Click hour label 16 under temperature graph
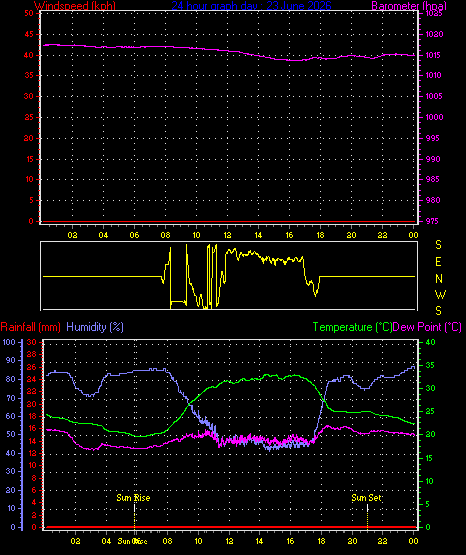 290,541
